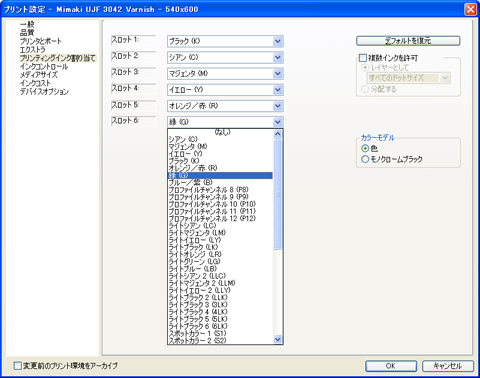This screenshot has height=378, width=480.
Task: Close the プリント設定 dialog window
Action: pyautogui.click(x=470, y=9)
